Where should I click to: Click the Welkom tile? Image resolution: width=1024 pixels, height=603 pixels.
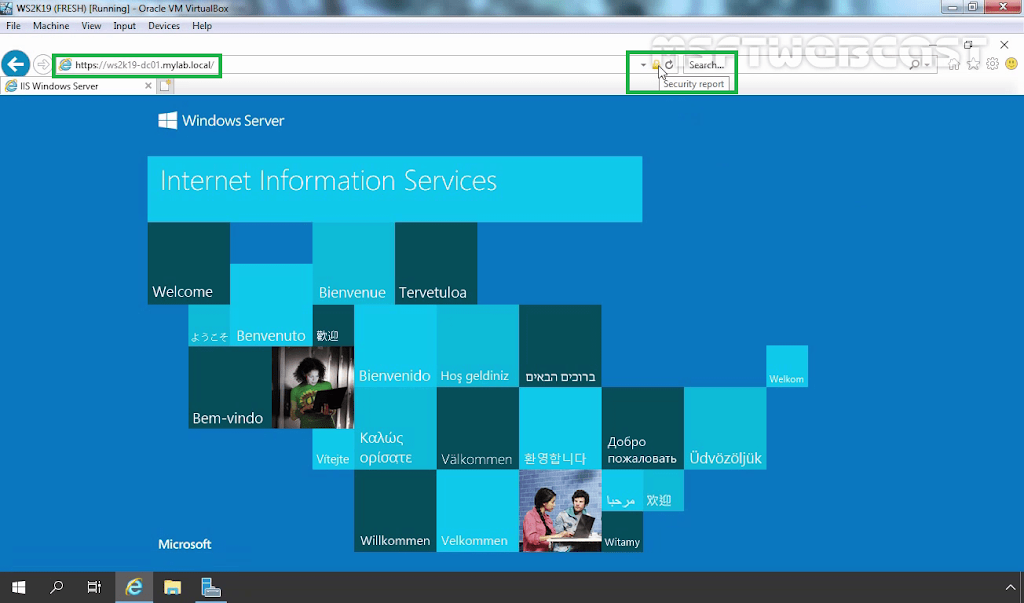[787, 367]
